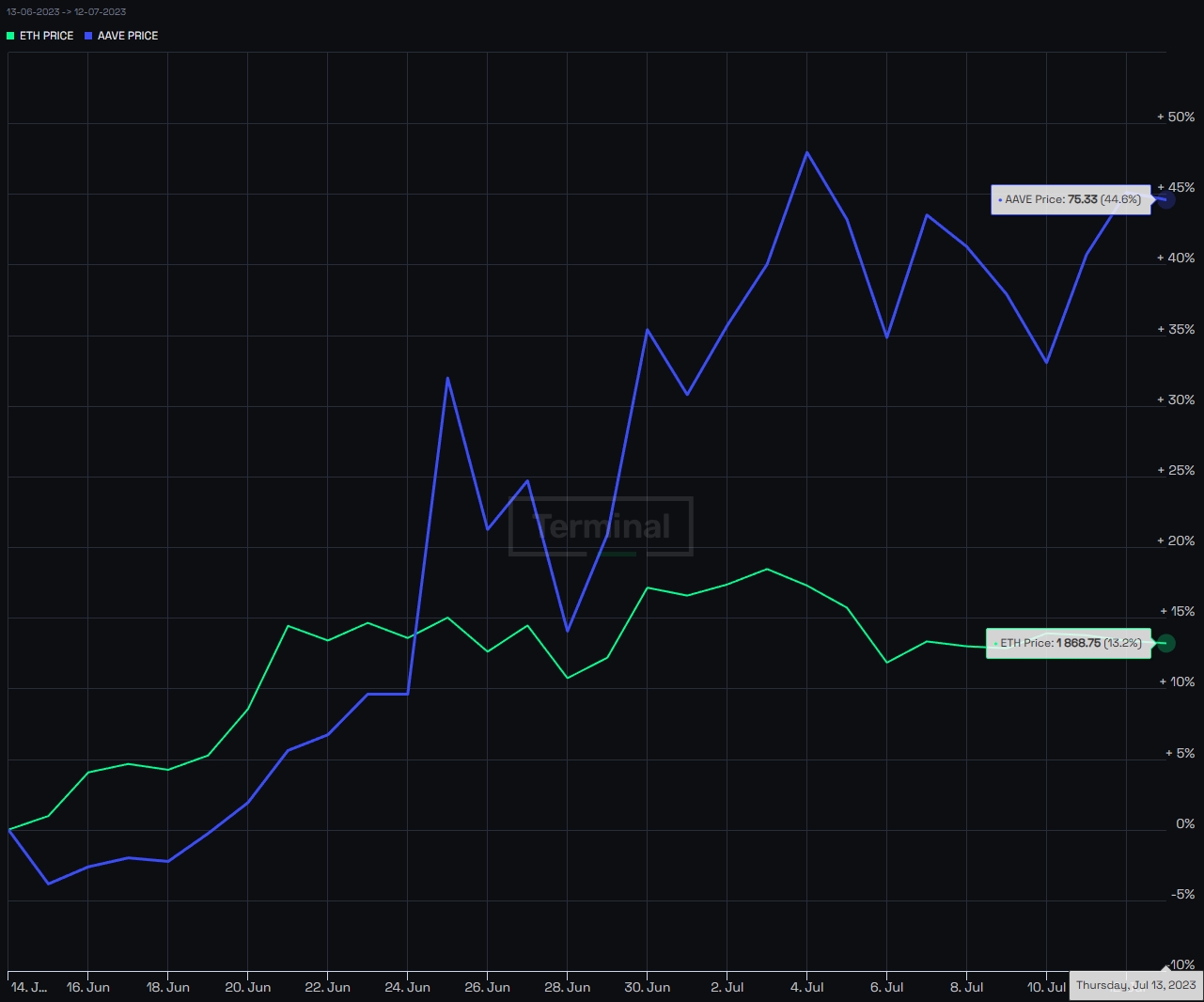Viewport: 1204px width, 1002px height.
Task: Click the date range 13-06-2023 to 12-07-2023
Action: (67, 12)
